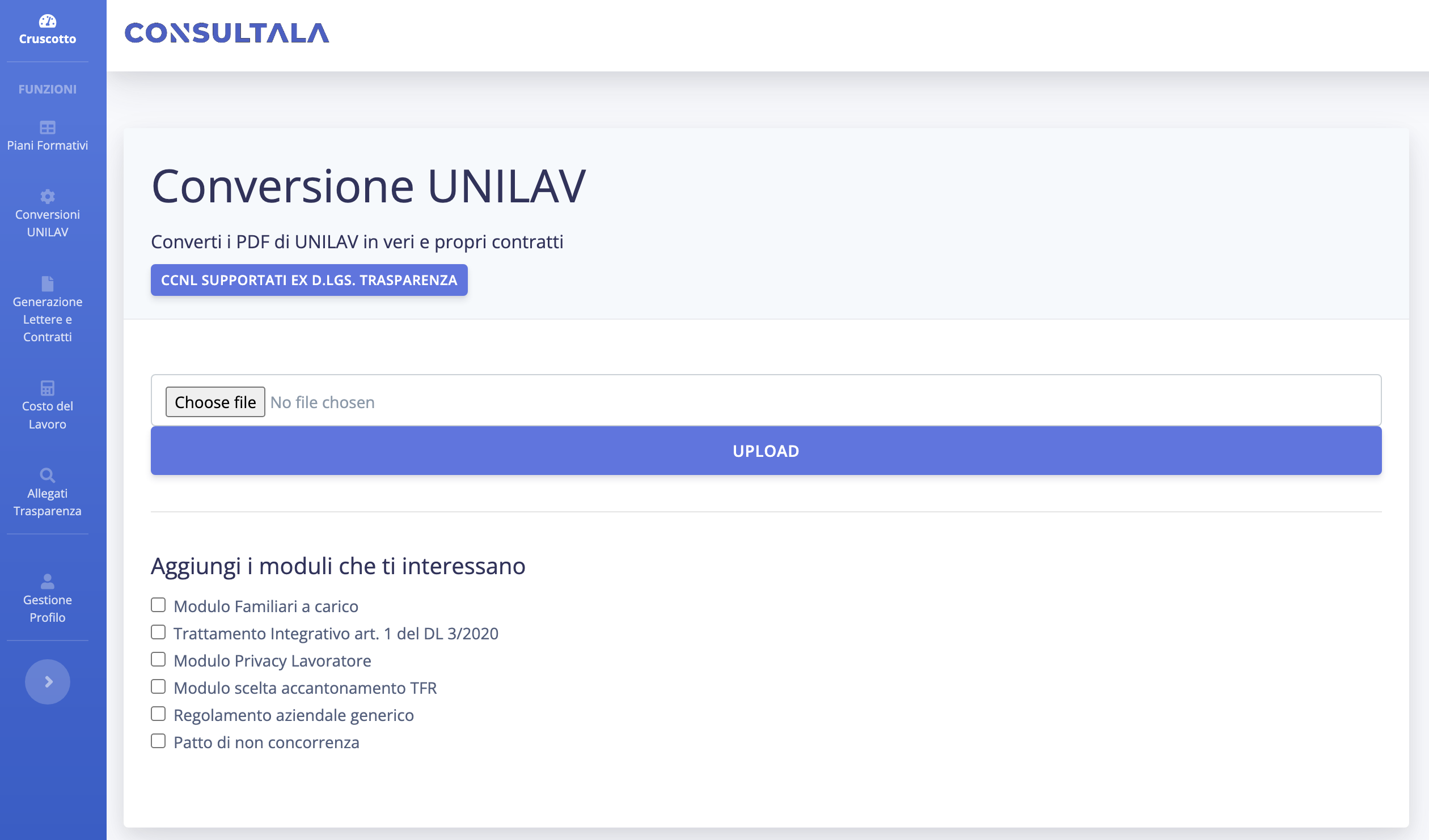This screenshot has width=1429, height=840.
Task: Go to Piani Formativi menu label
Action: click(x=48, y=146)
